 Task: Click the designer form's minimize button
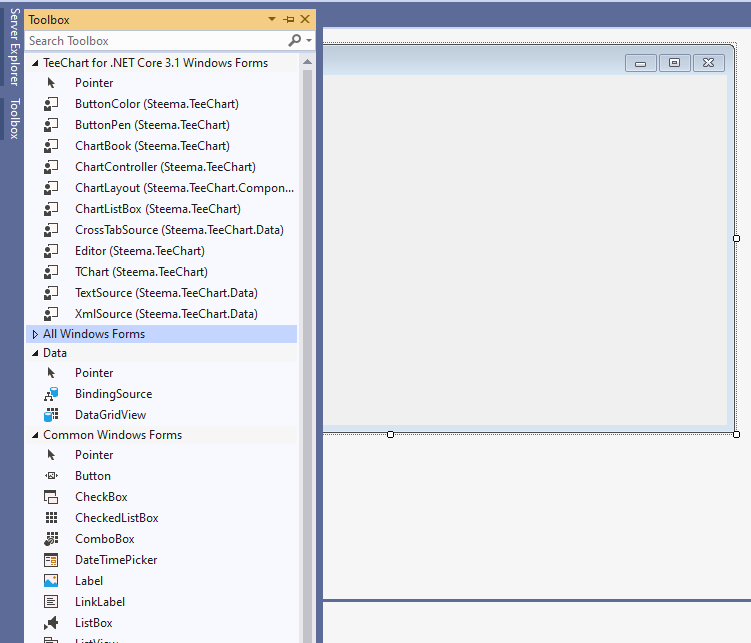coord(640,63)
